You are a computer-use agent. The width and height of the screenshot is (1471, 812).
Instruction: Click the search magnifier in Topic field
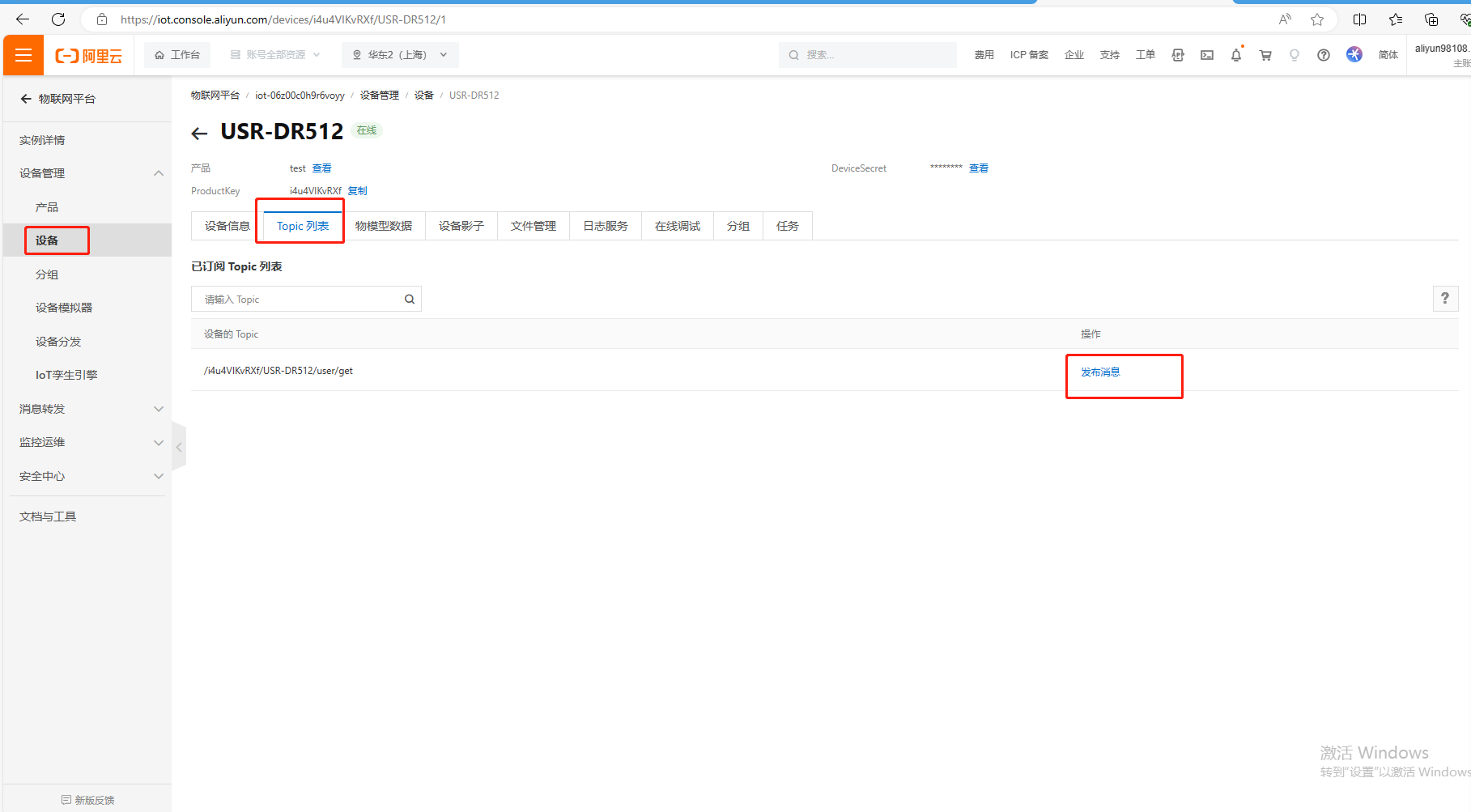(x=410, y=300)
